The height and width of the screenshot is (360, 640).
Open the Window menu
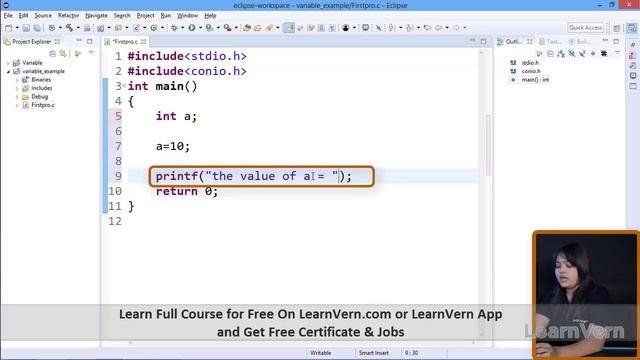[x=187, y=16]
